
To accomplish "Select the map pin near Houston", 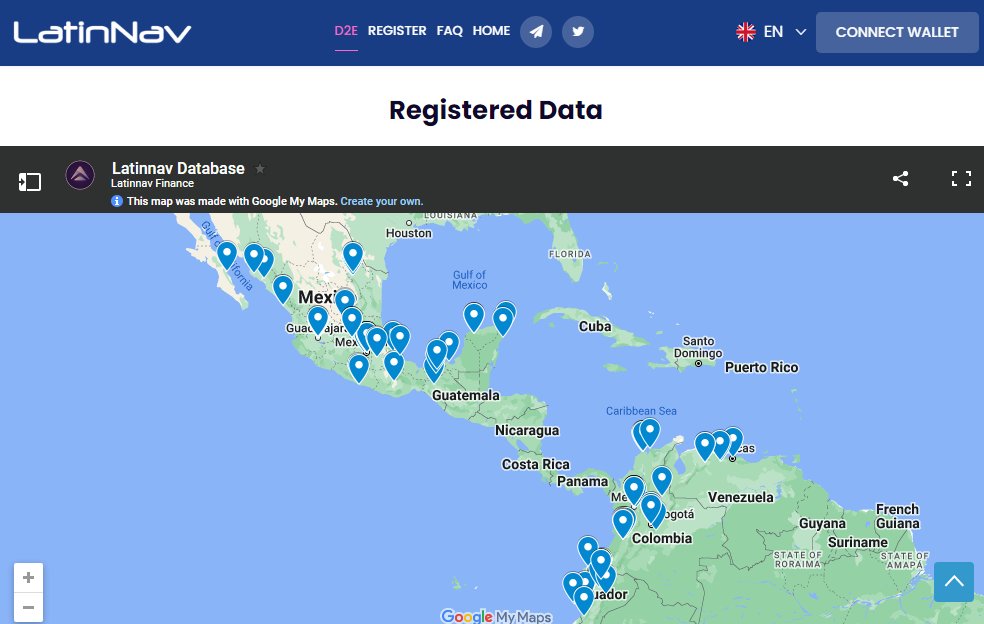I will tap(353, 257).
